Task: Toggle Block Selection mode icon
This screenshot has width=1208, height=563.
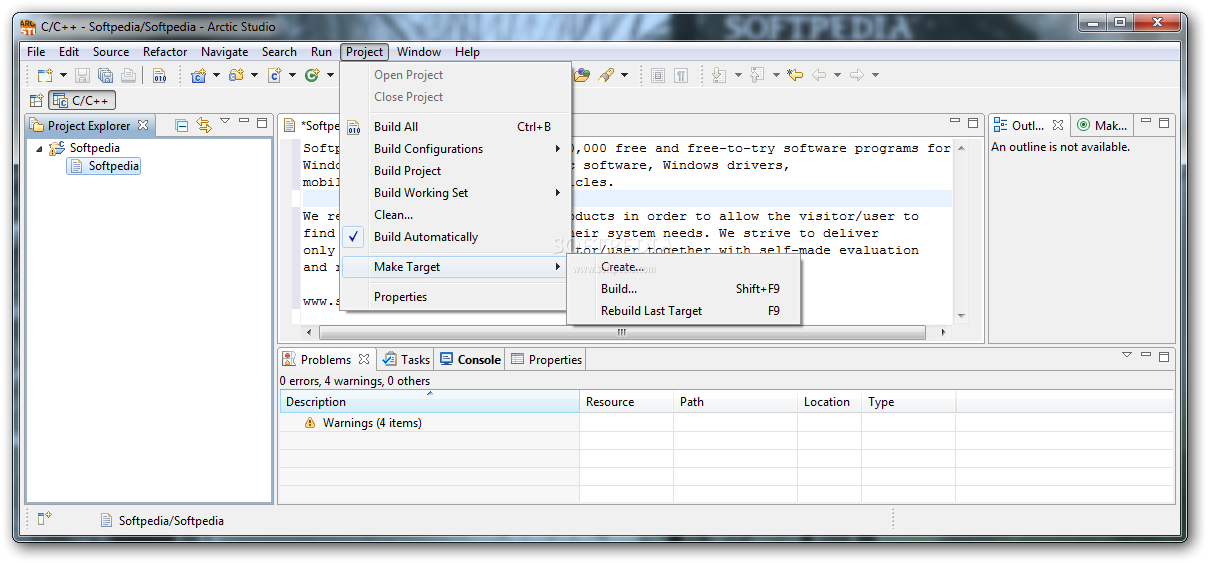Action: point(657,75)
